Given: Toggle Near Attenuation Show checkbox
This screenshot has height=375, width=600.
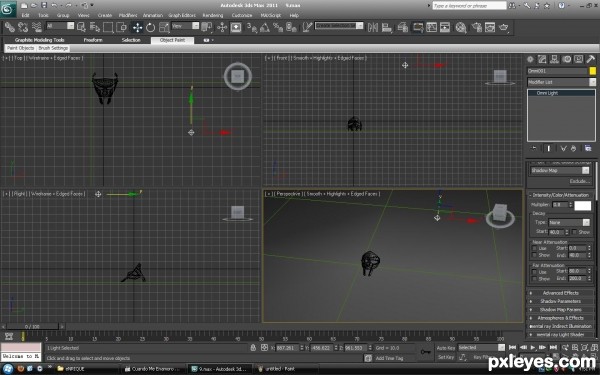Looking at the screenshot, I should [x=535, y=255].
